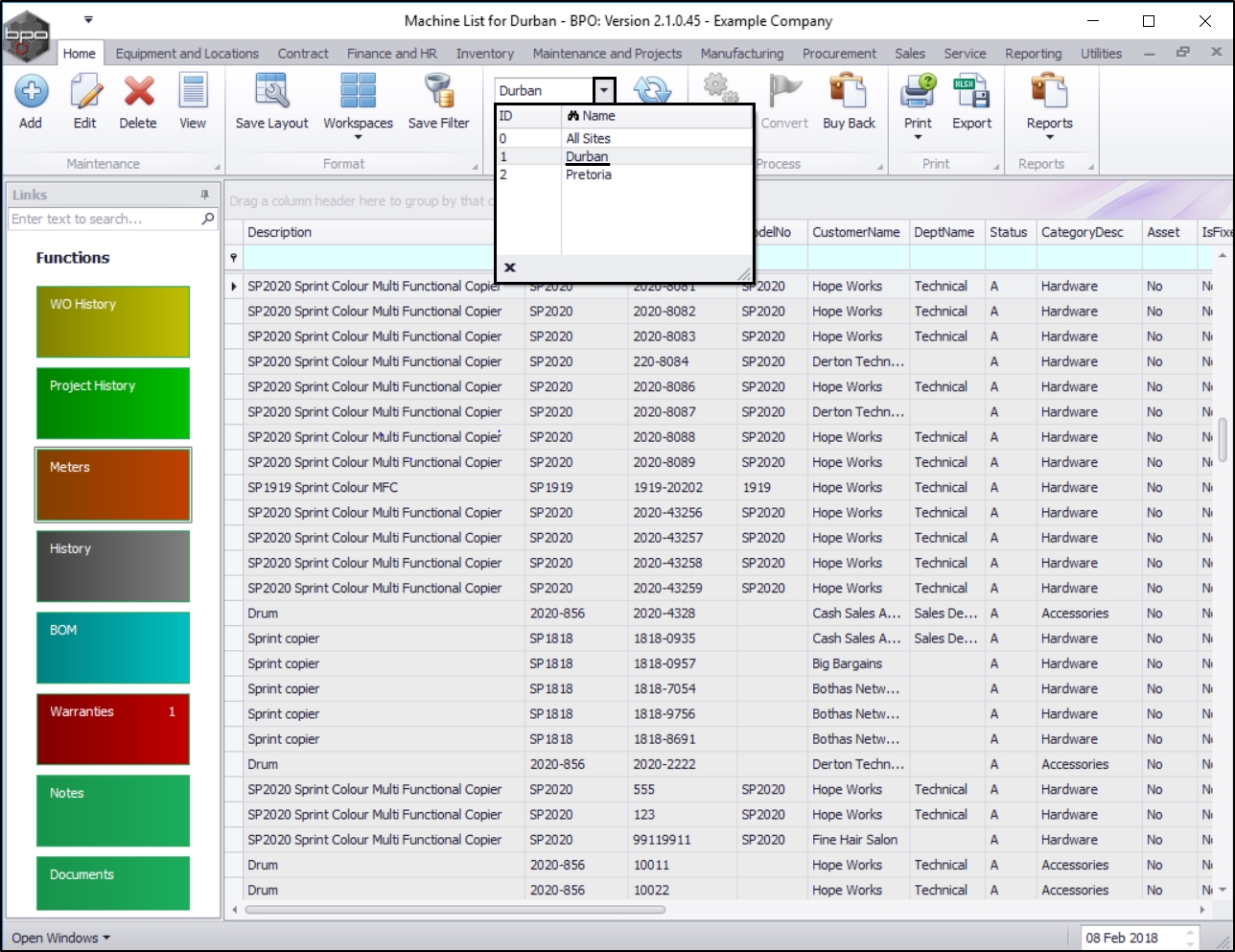This screenshot has width=1235, height=952.
Task: Click the horizontal scrollbar below grid
Action: click(455, 909)
